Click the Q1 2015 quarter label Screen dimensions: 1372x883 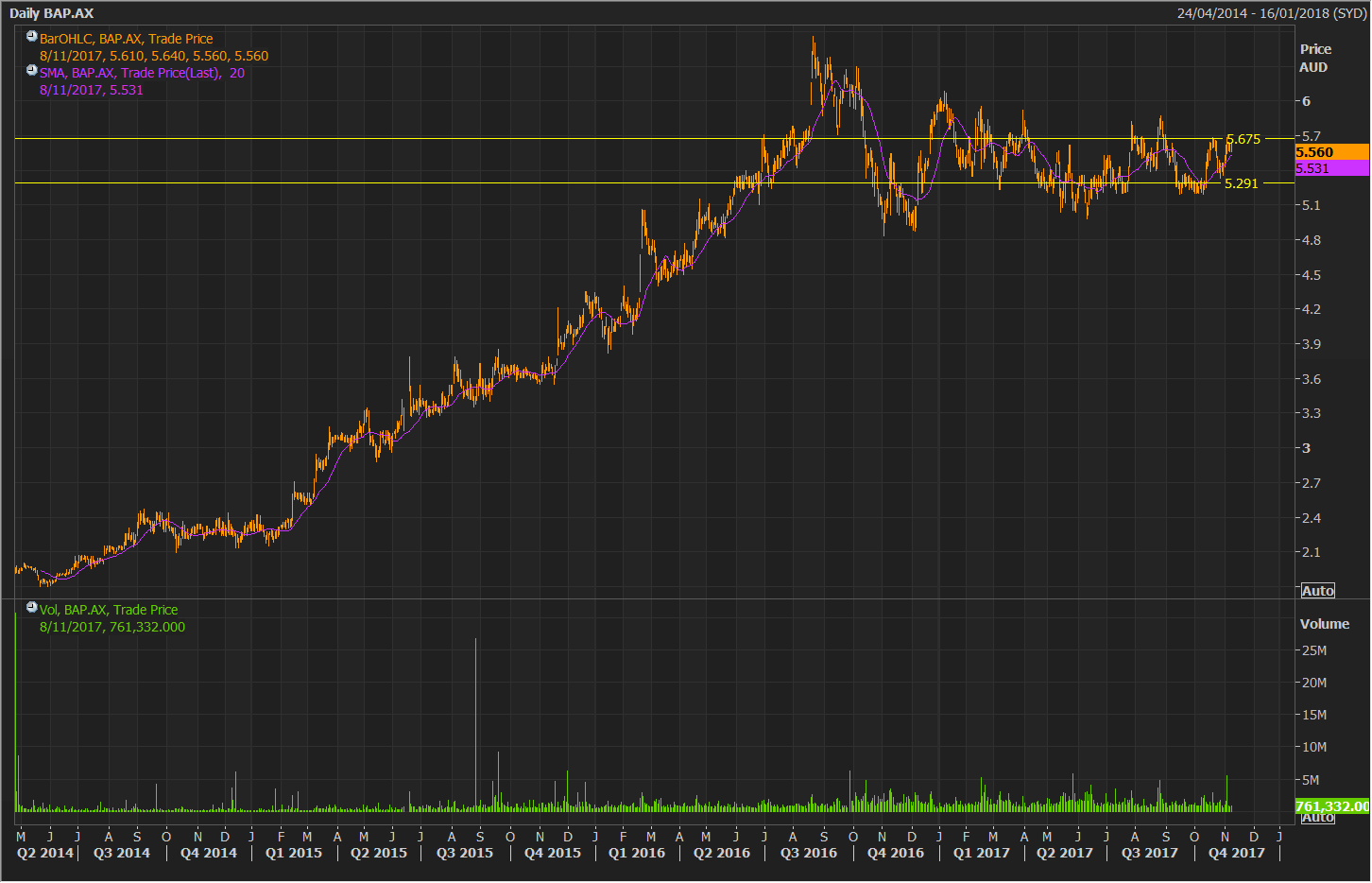(294, 853)
